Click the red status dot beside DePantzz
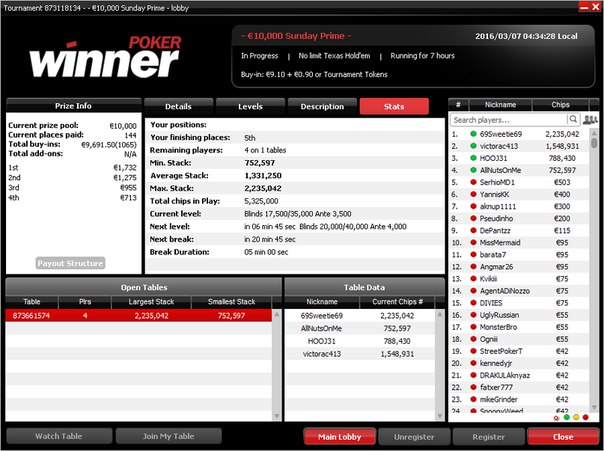This screenshot has width=604, height=451. click(473, 230)
